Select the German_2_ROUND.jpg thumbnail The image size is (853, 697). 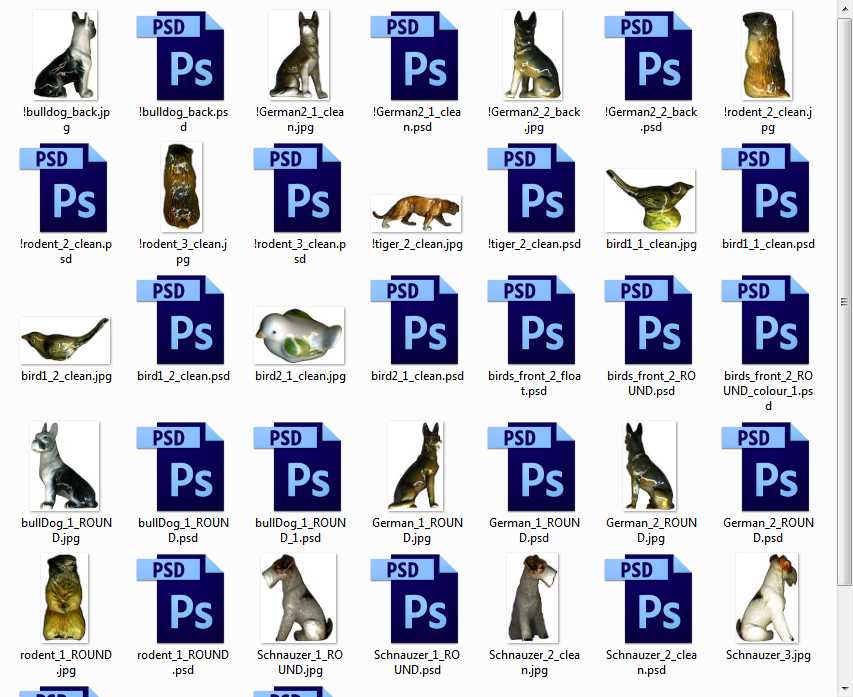tap(651, 466)
